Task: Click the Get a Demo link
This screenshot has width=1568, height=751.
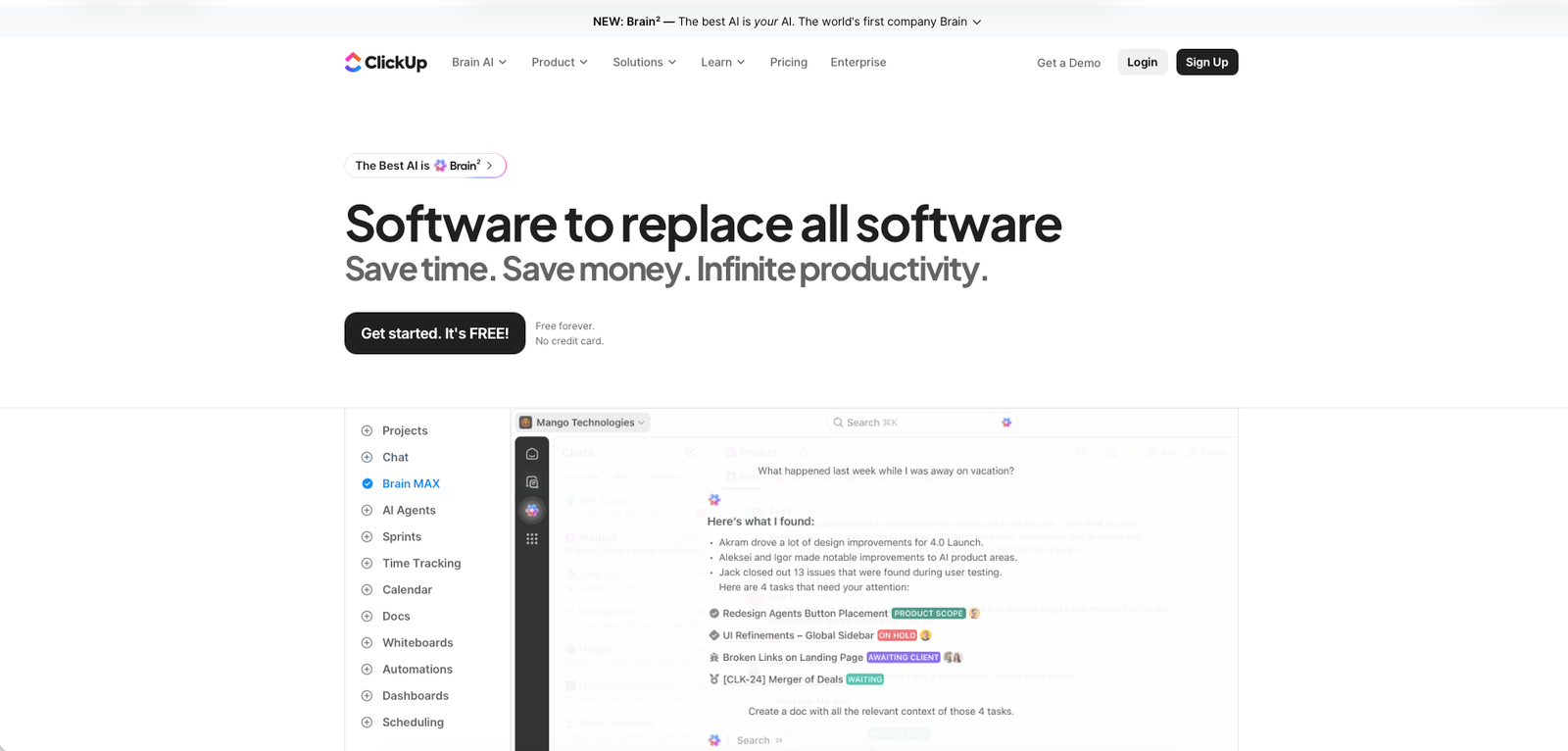Action: pyautogui.click(x=1068, y=63)
